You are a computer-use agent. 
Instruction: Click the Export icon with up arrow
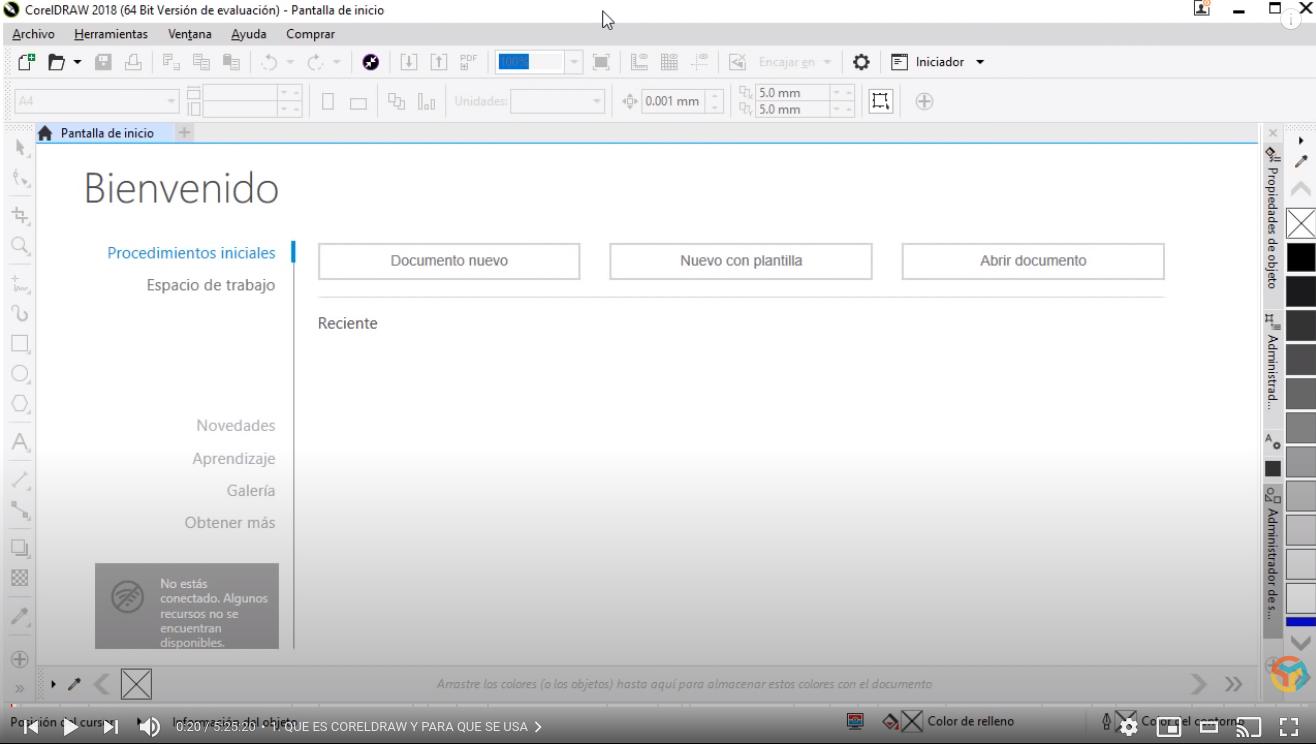tap(439, 62)
